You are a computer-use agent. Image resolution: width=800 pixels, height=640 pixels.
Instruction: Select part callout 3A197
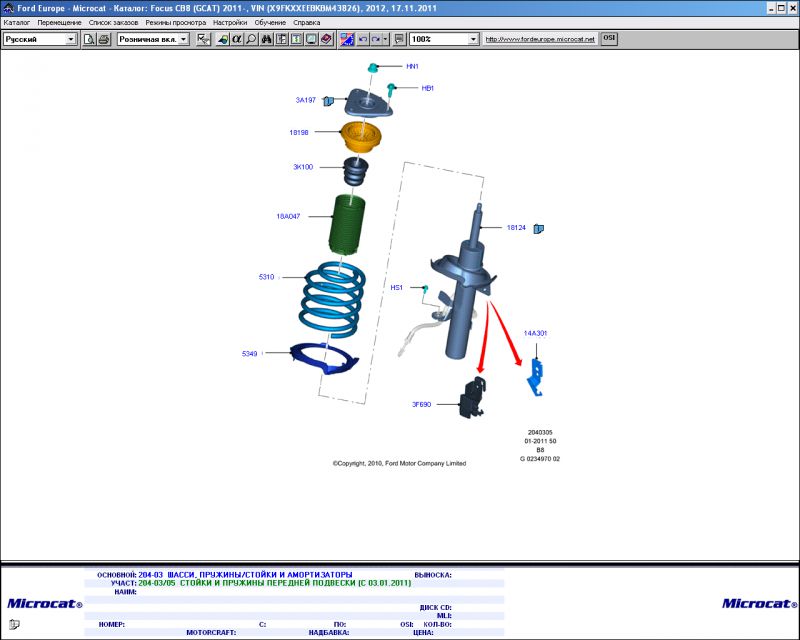click(x=306, y=100)
